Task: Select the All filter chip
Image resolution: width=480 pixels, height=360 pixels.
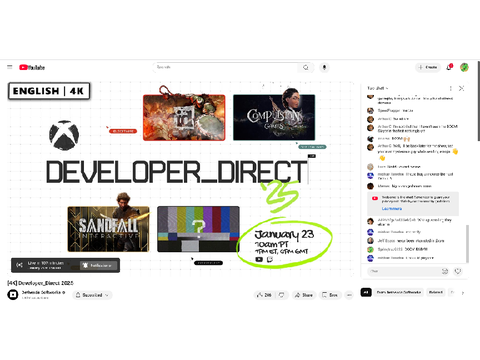Action: [x=366, y=292]
